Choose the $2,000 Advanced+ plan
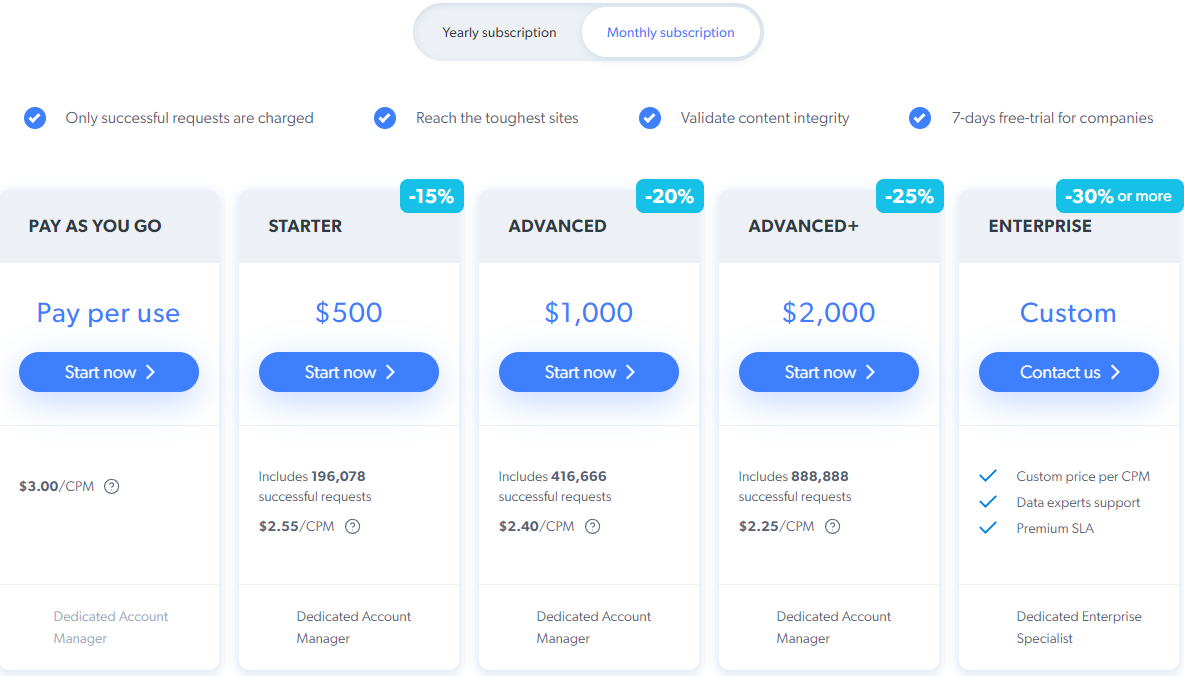The image size is (1184, 676). point(829,372)
